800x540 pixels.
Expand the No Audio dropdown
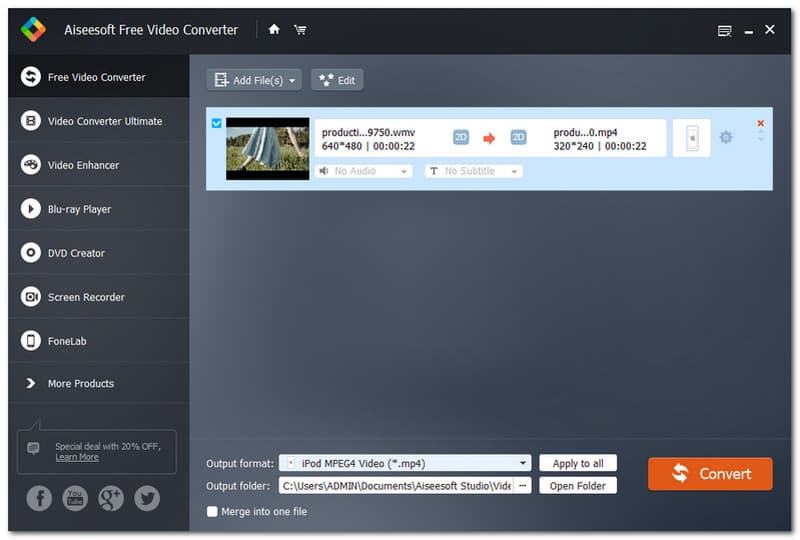tap(364, 171)
